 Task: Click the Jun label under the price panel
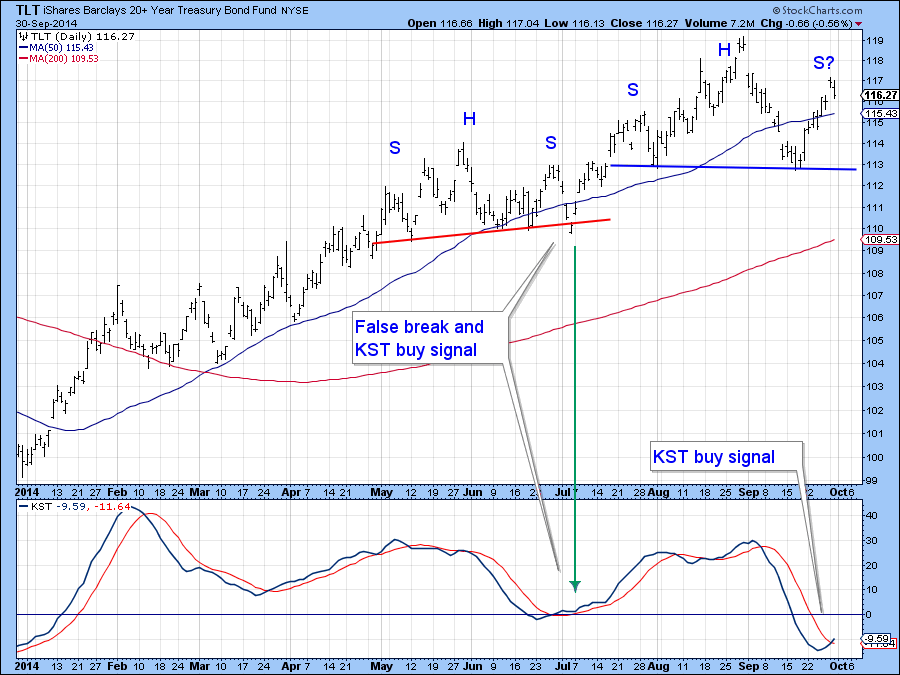point(472,492)
